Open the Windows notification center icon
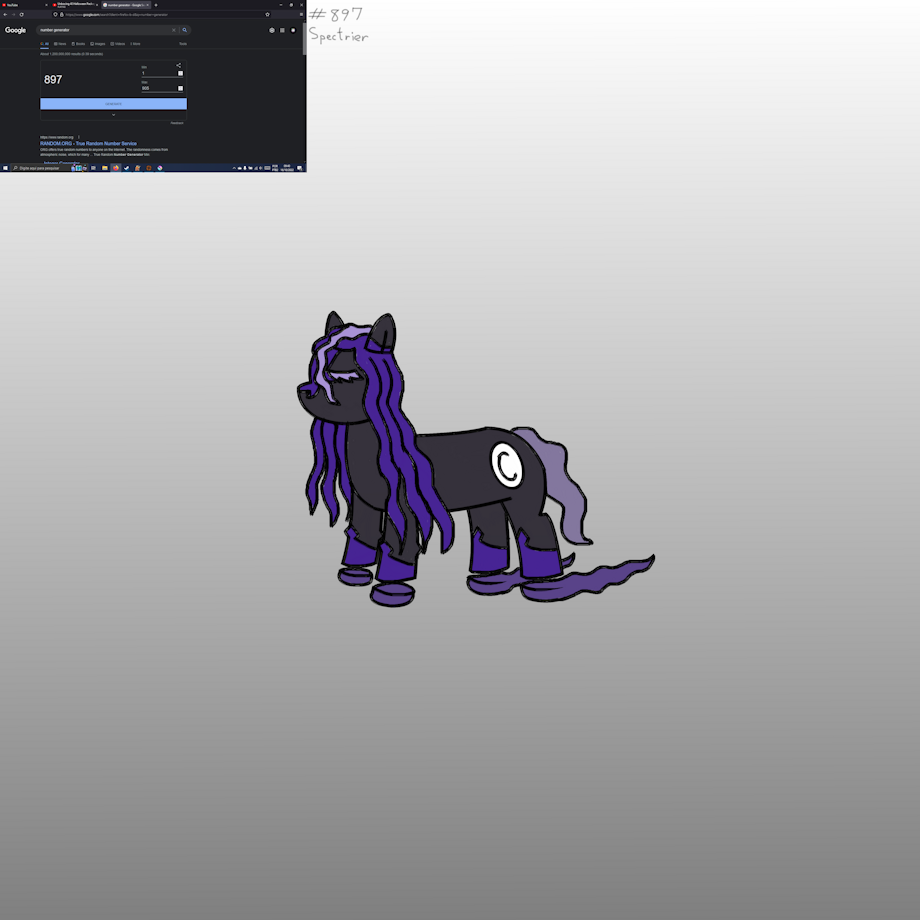 click(300, 168)
